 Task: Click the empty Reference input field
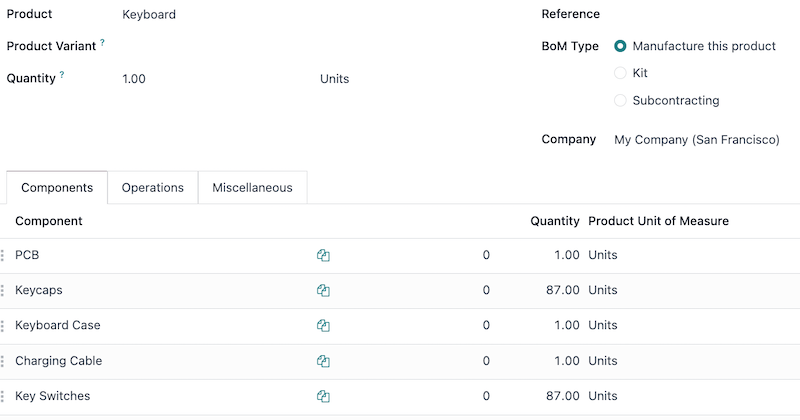[x=700, y=15]
